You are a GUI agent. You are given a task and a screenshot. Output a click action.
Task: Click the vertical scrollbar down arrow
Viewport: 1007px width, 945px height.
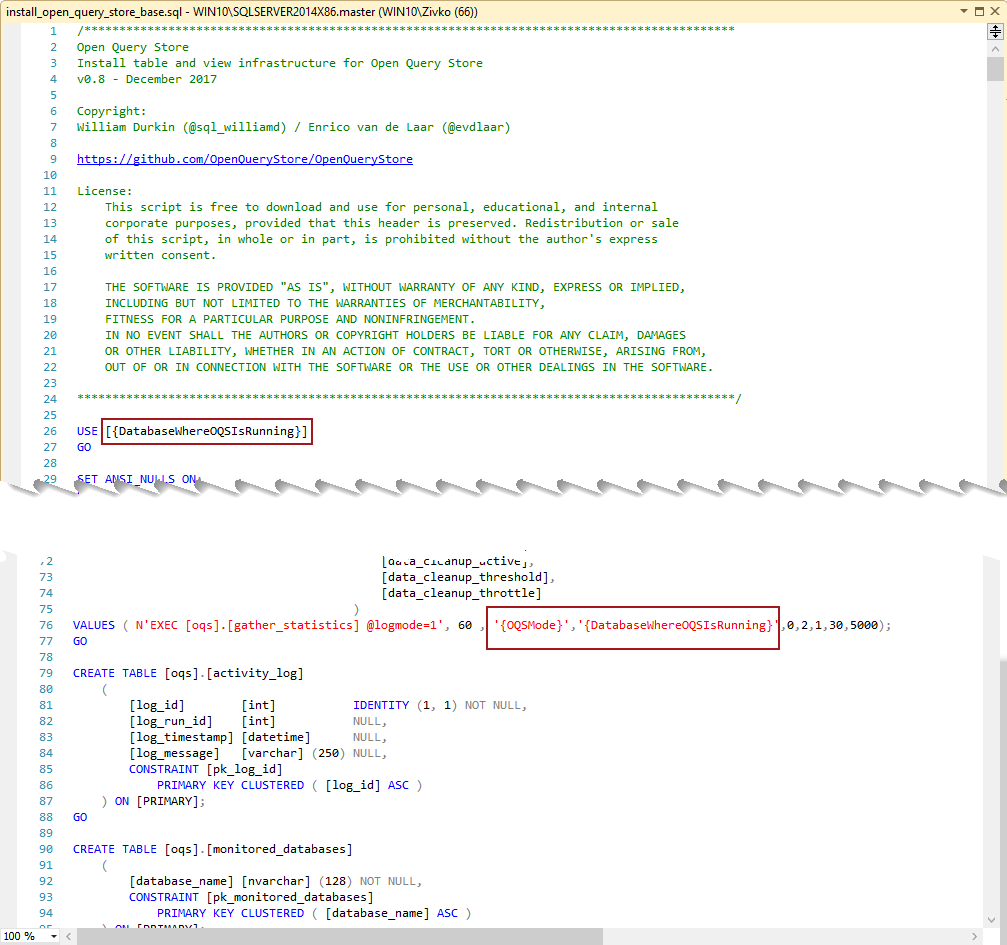click(992, 920)
